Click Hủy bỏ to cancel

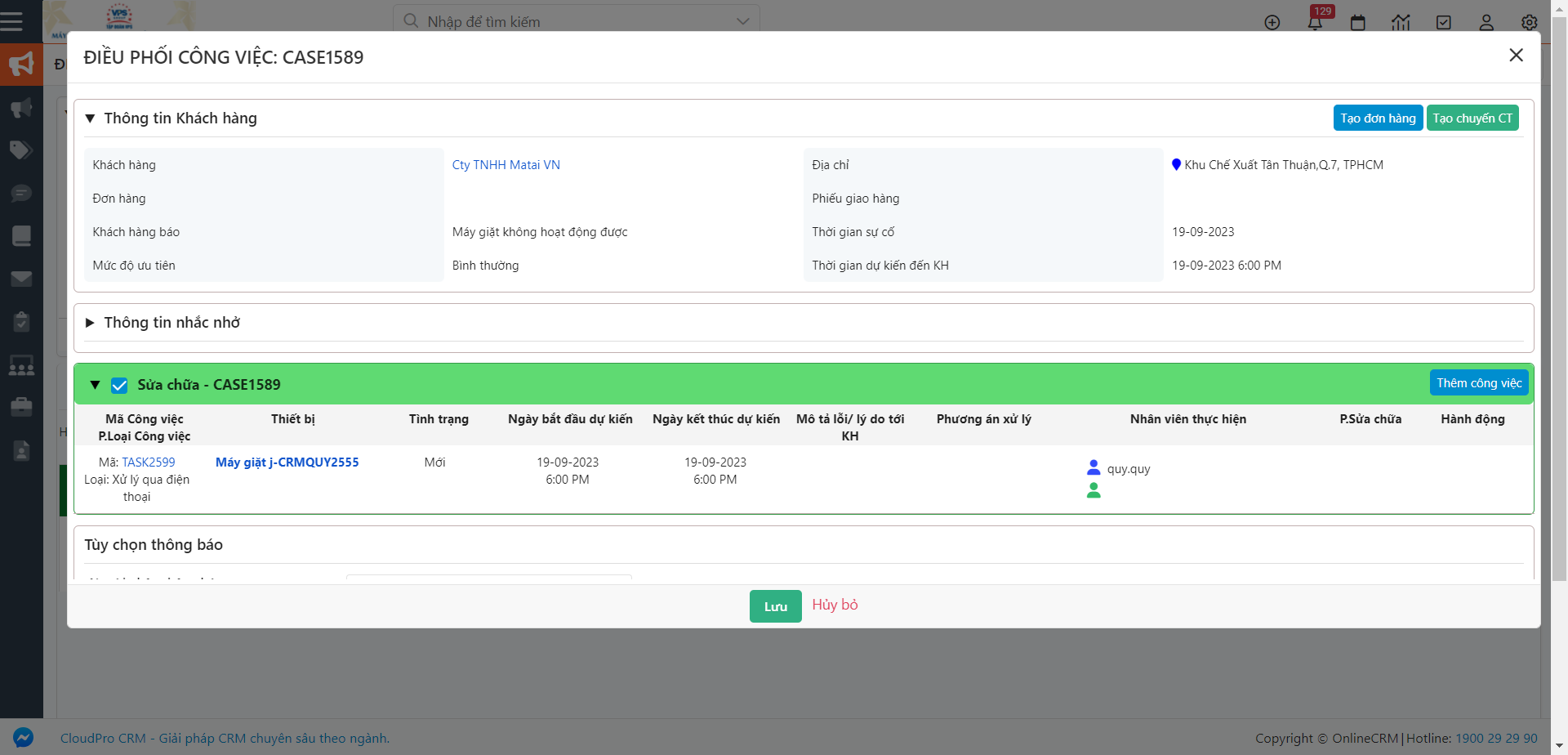835,605
